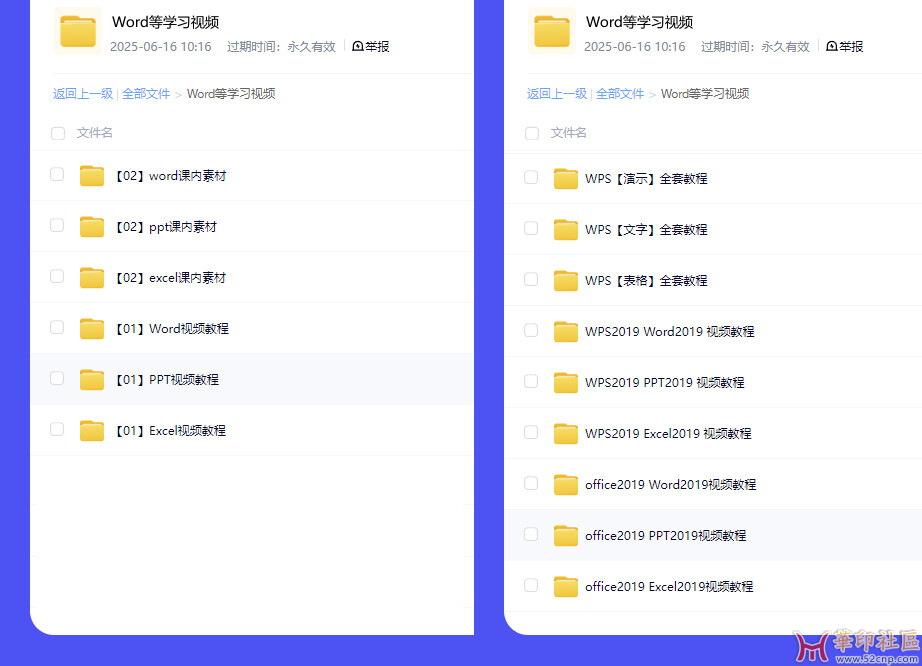Click the 文件名 column header in right panel
Viewport: 922px width, 666px height.
(x=569, y=133)
